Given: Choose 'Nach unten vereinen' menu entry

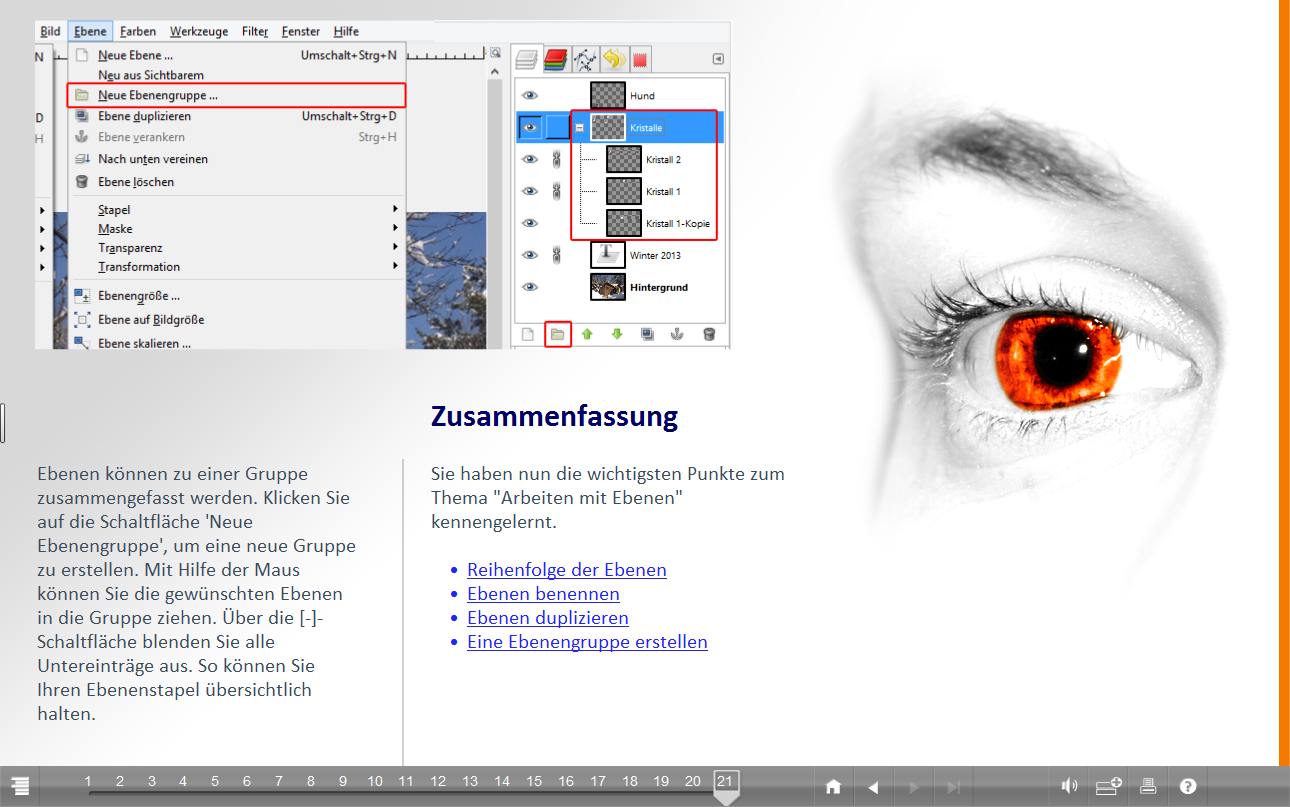Looking at the screenshot, I should click(x=237, y=159).
